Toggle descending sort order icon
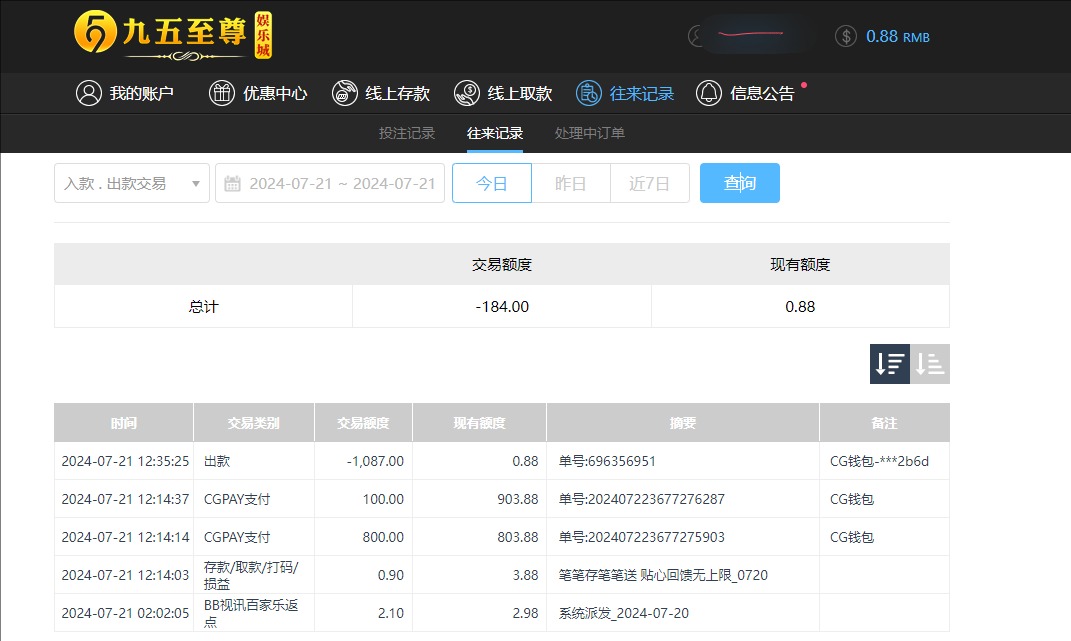The width and height of the screenshot is (1071, 641). [x=889, y=363]
